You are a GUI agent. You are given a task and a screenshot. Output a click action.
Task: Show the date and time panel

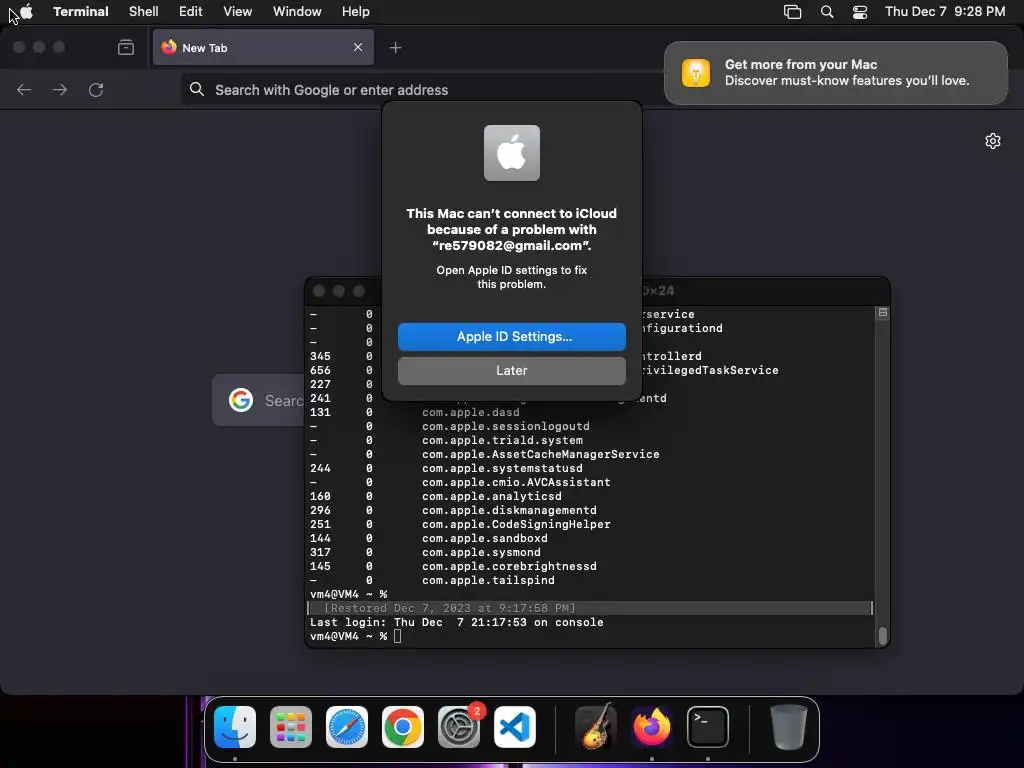point(945,12)
